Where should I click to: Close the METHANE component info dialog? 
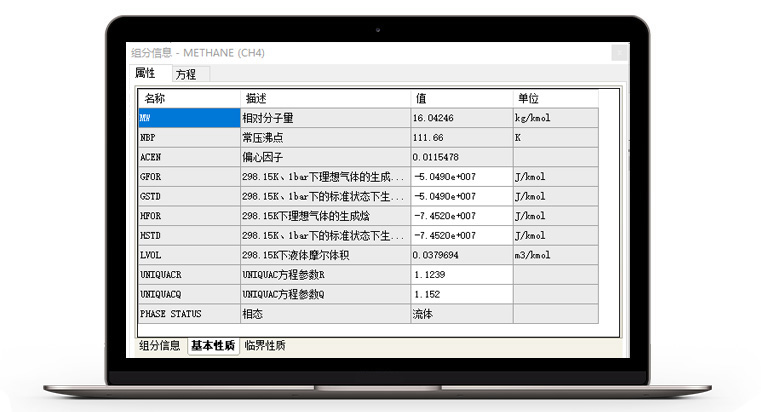(620, 53)
